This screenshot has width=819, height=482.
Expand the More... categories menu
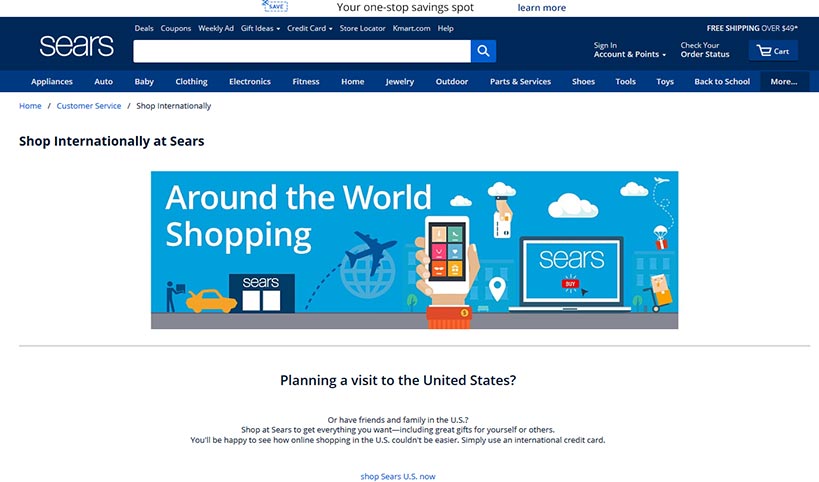tap(784, 81)
